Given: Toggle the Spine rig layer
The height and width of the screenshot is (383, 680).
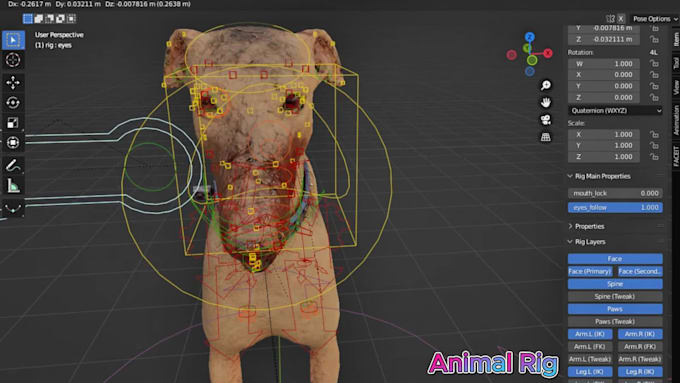Looking at the screenshot, I should 615,284.
